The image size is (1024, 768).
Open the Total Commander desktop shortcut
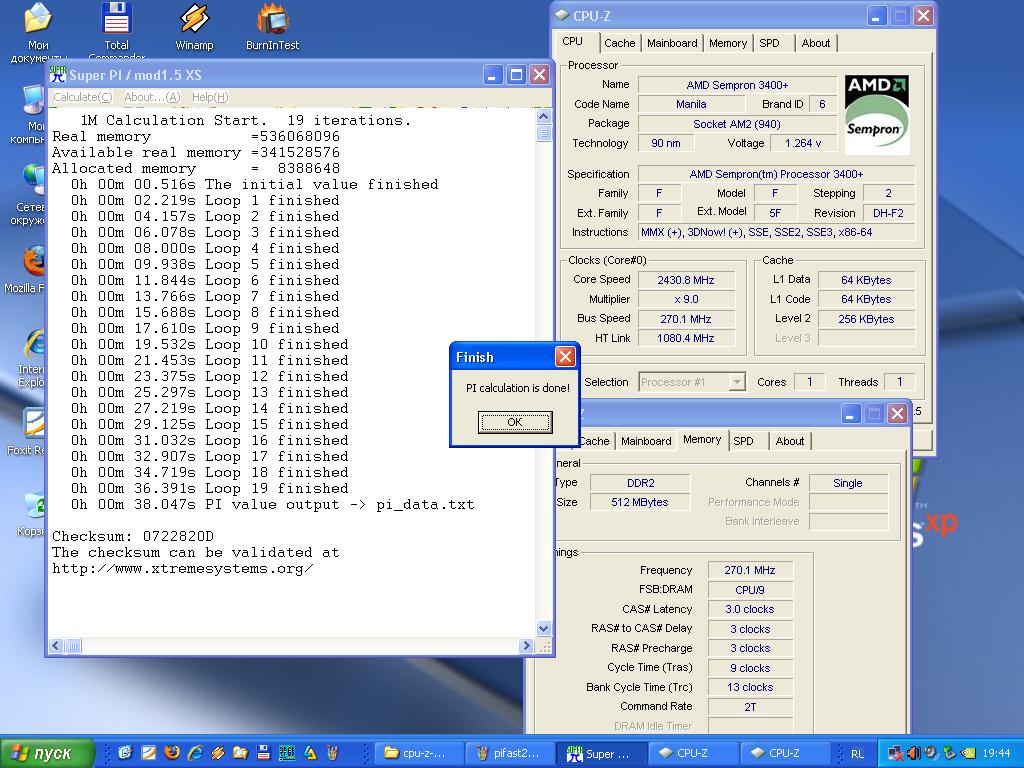pyautogui.click(x=116, y=29)
